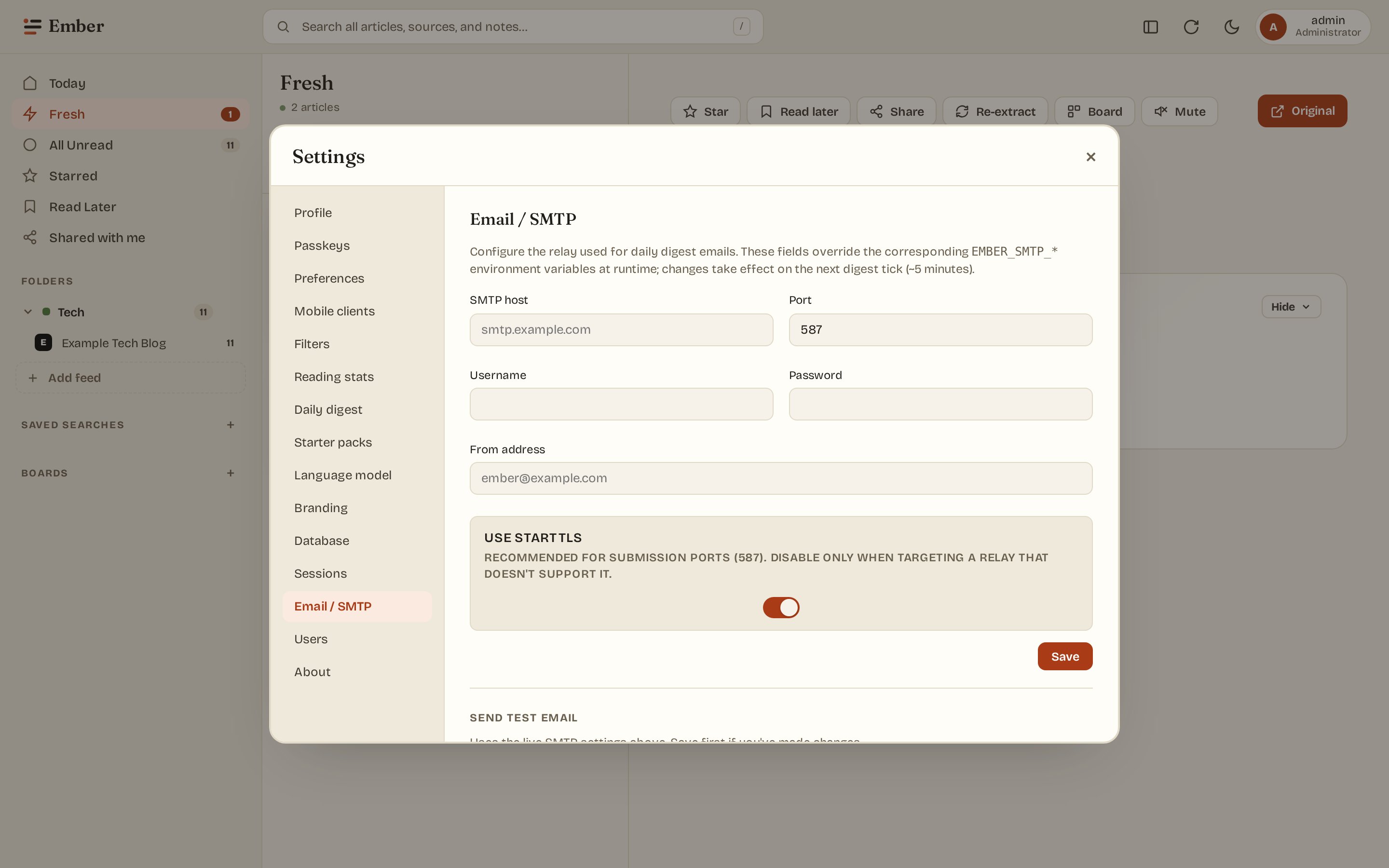Select the All Unread view

(x=130, y=145)
